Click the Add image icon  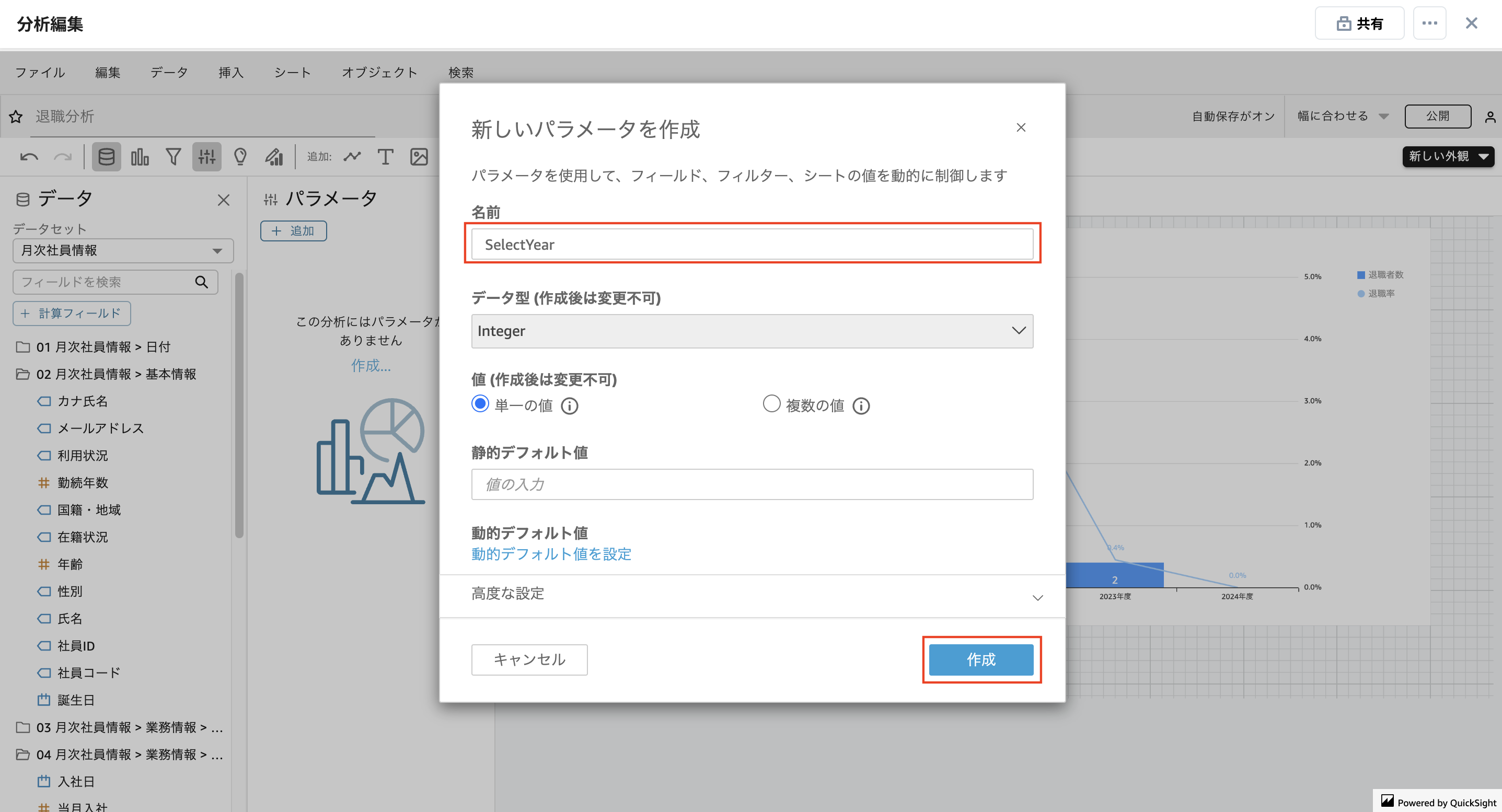[x=419, y=157]
